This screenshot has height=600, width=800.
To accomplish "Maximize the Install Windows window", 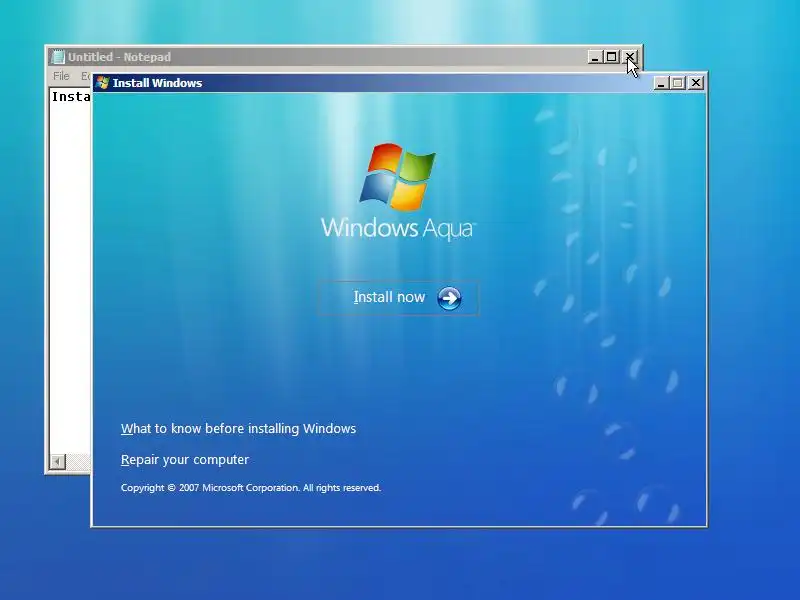I will tap(678, 83).
